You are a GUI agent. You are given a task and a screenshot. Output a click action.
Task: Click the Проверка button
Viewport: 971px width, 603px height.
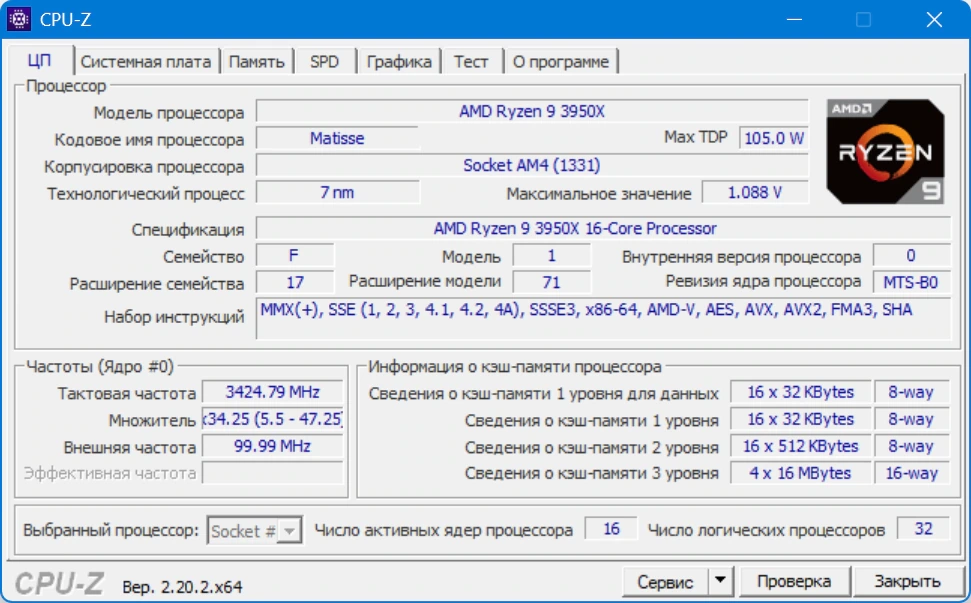[x=794, y=581]
